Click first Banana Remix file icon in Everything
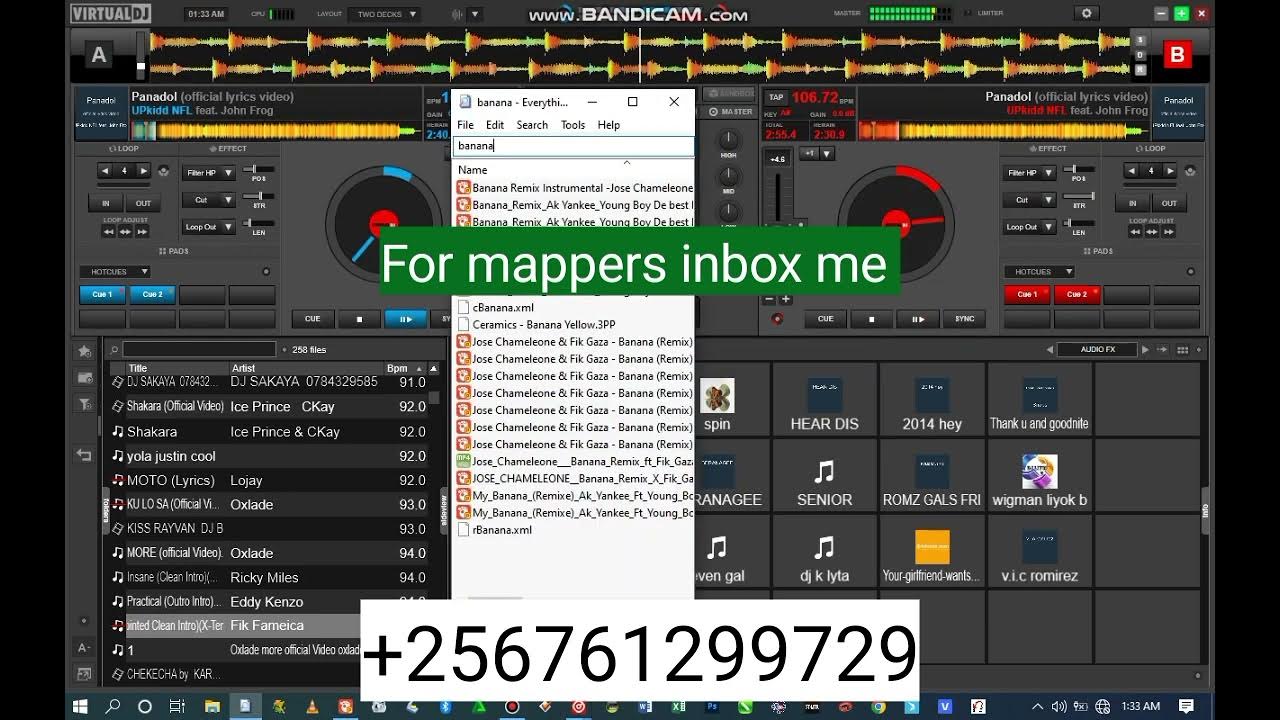The width and height of the screenshot is (1280, 720). coord(463,188)
